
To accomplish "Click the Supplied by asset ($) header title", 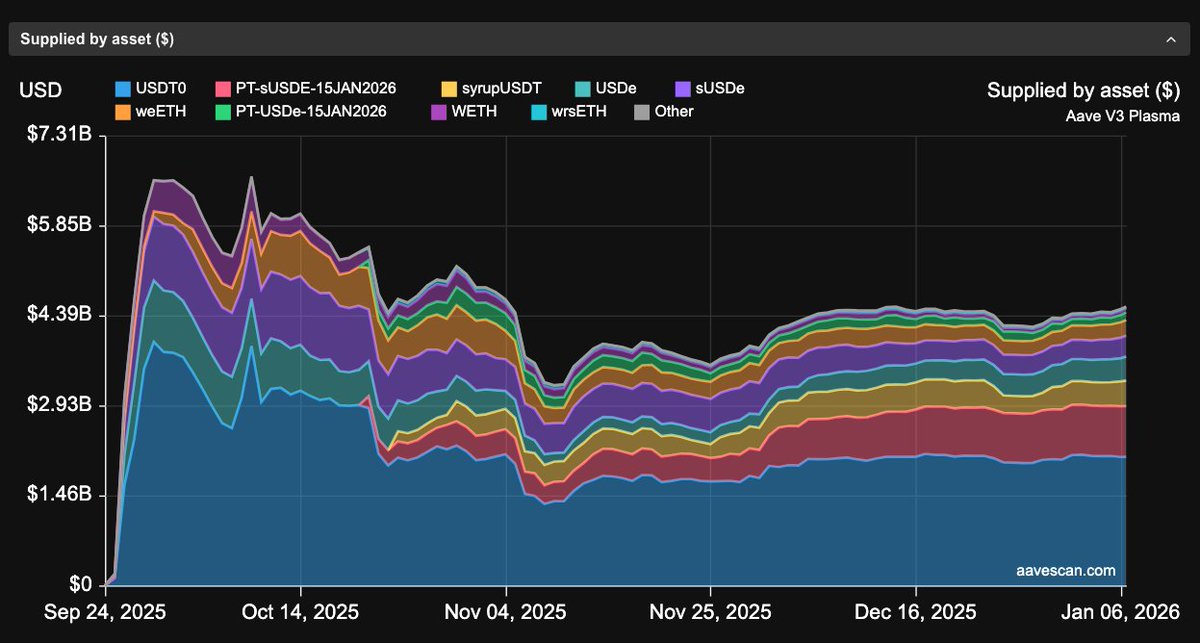I will tap(98, 39).
